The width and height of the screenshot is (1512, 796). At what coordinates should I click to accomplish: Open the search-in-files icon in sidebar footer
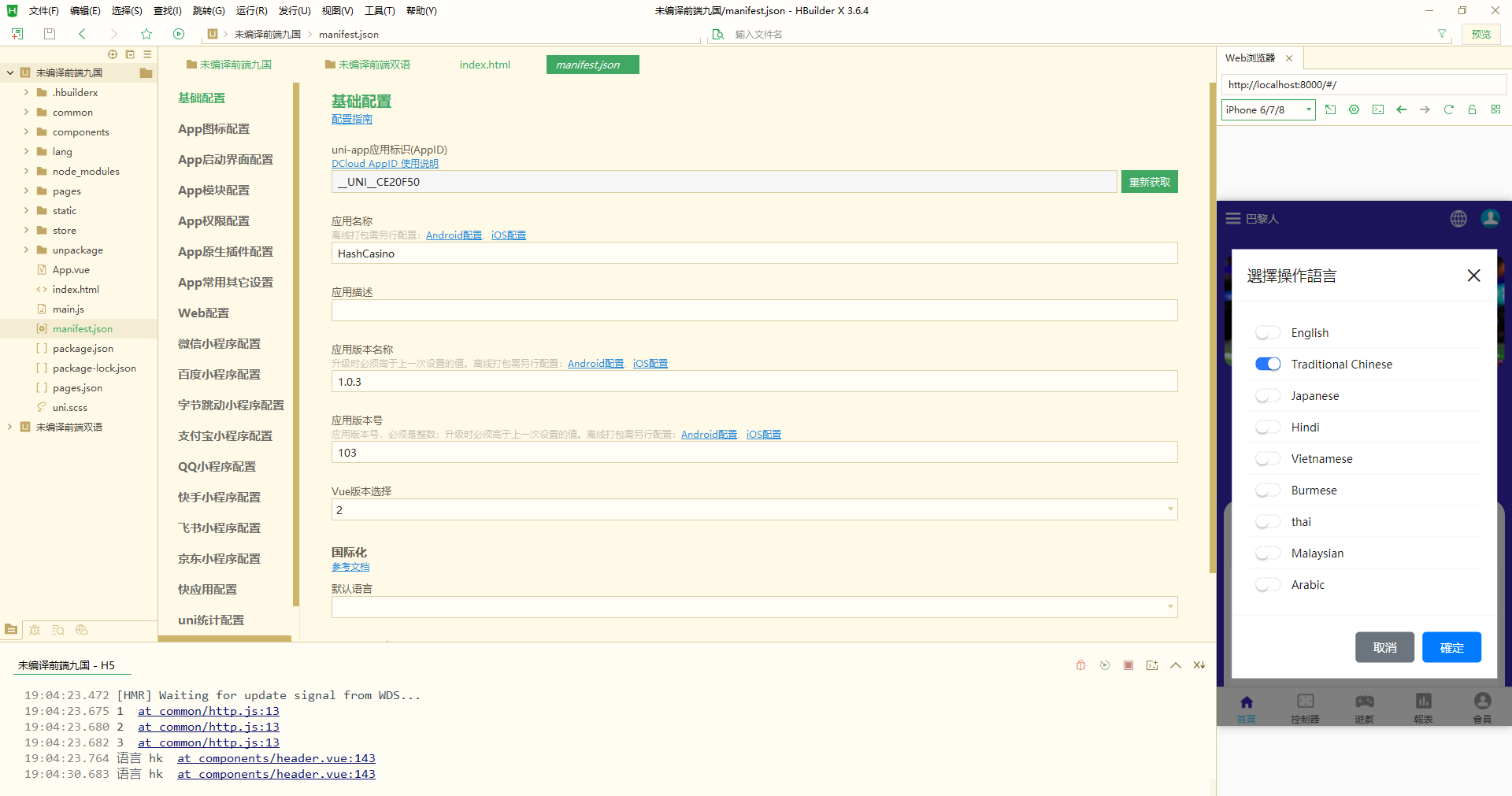coord(58,630)
